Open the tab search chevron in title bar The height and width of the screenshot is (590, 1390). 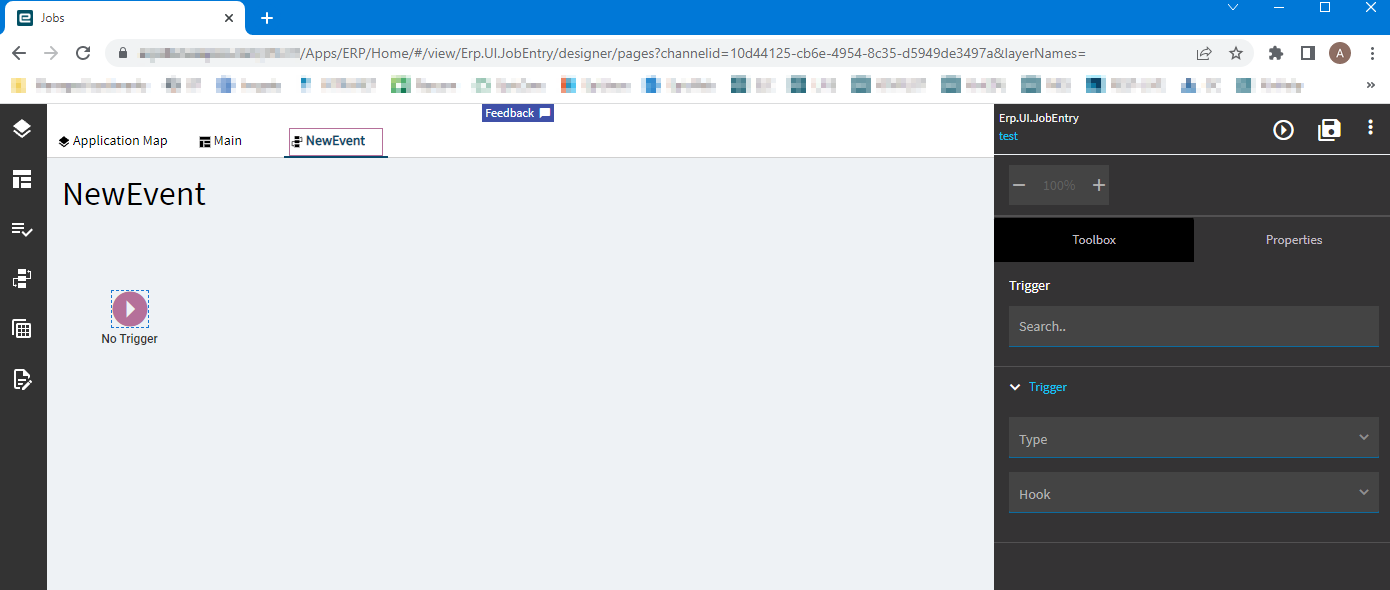click(x=1233, y=8)
